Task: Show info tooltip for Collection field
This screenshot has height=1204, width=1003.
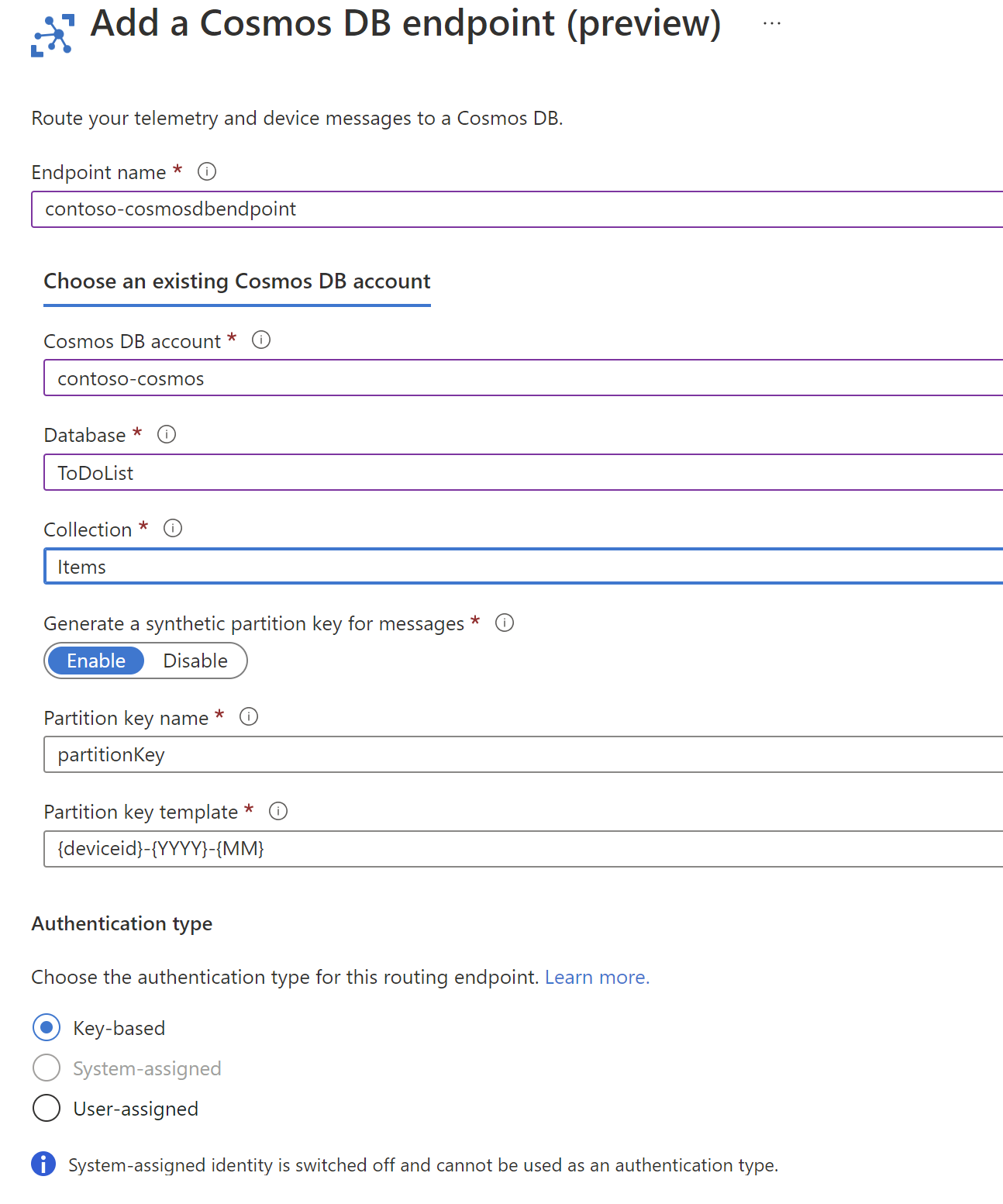Action: (173, 528)
